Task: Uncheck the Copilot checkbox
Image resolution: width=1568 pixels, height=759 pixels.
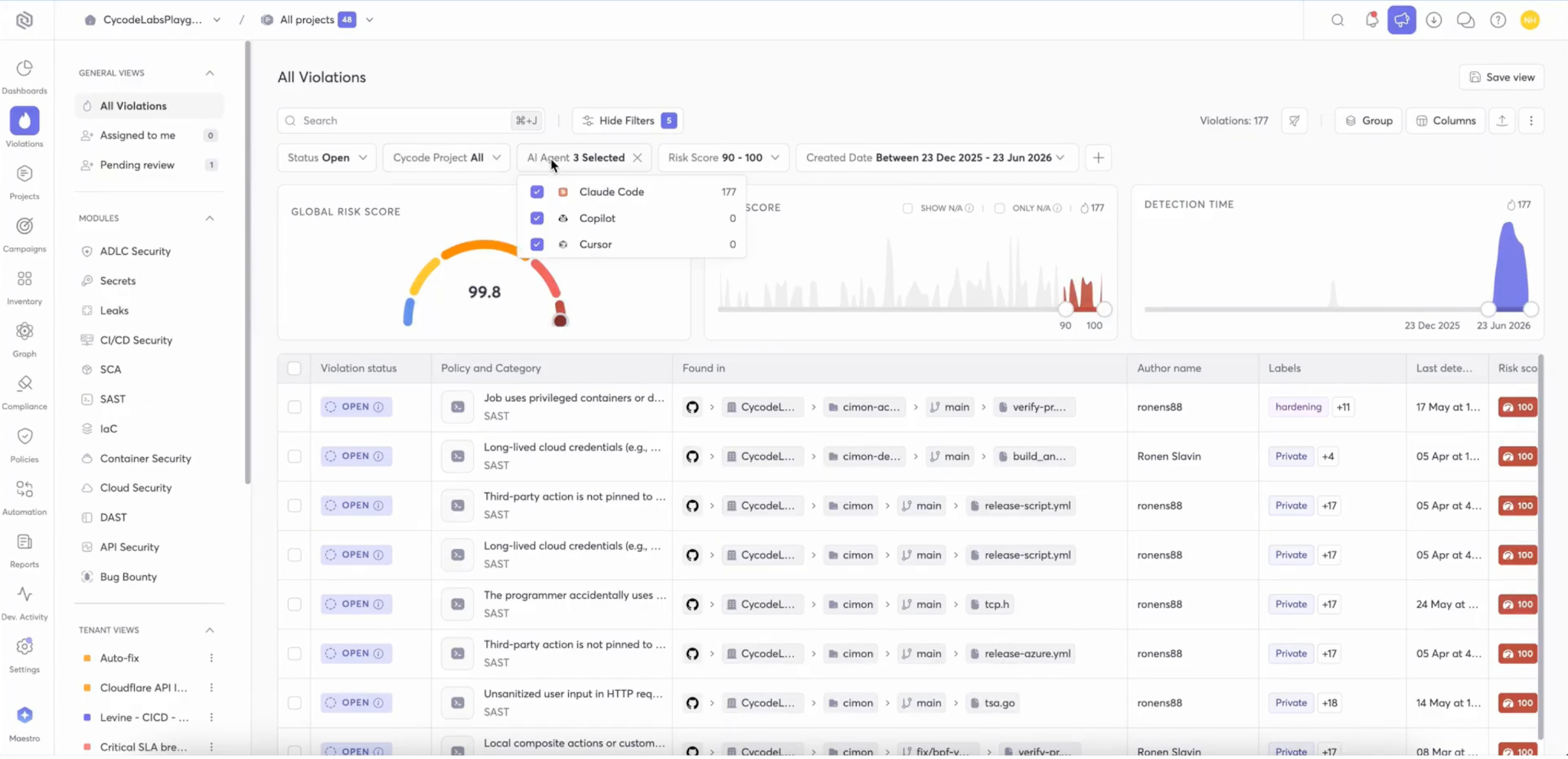Action: pyautogui.click(x=537, y=218)
